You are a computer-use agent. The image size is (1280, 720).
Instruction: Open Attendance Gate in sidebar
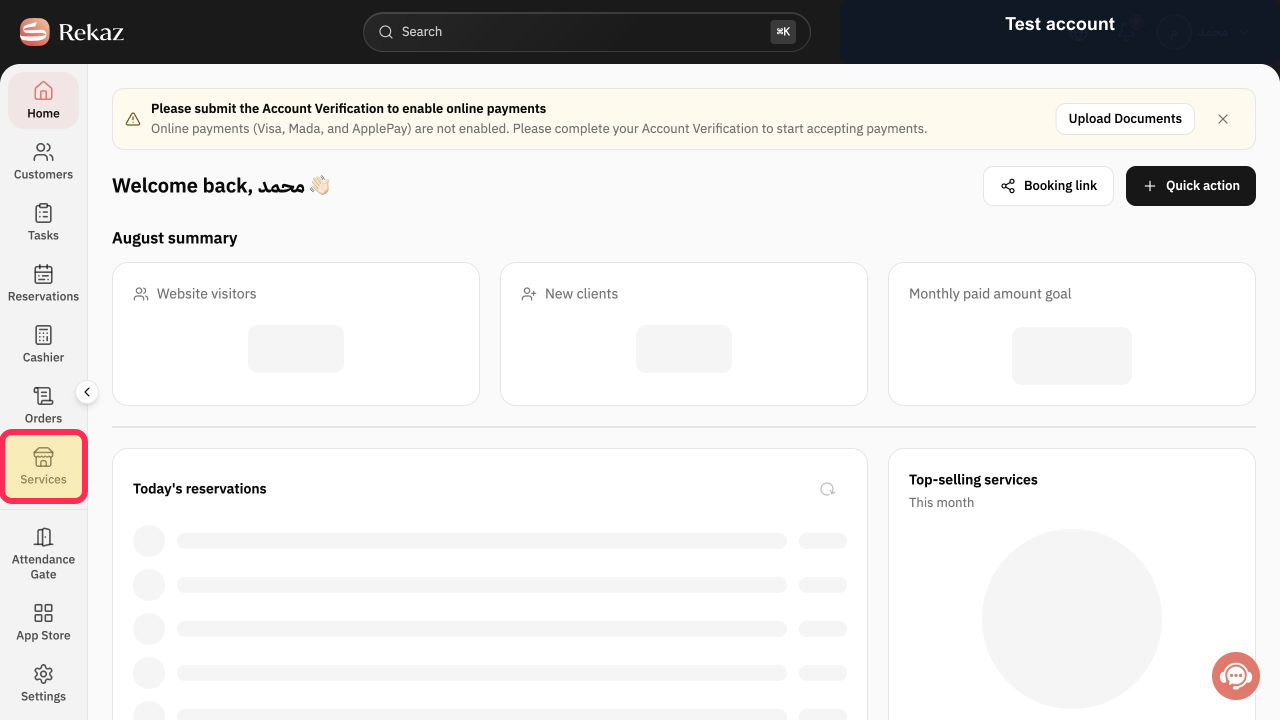coord(43,553)
